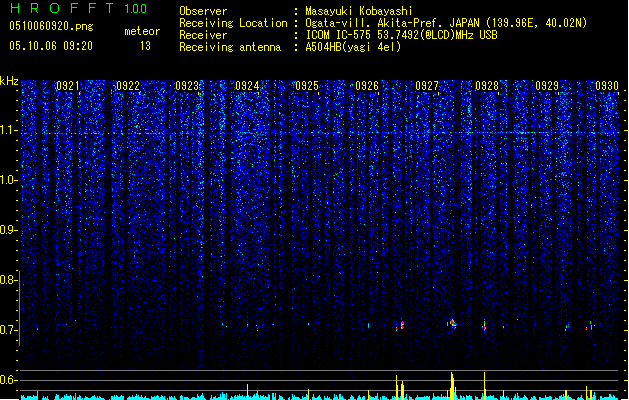Click the 0923 time marker
The width and height of the screenshot is (629, 400).
(187, 86)
